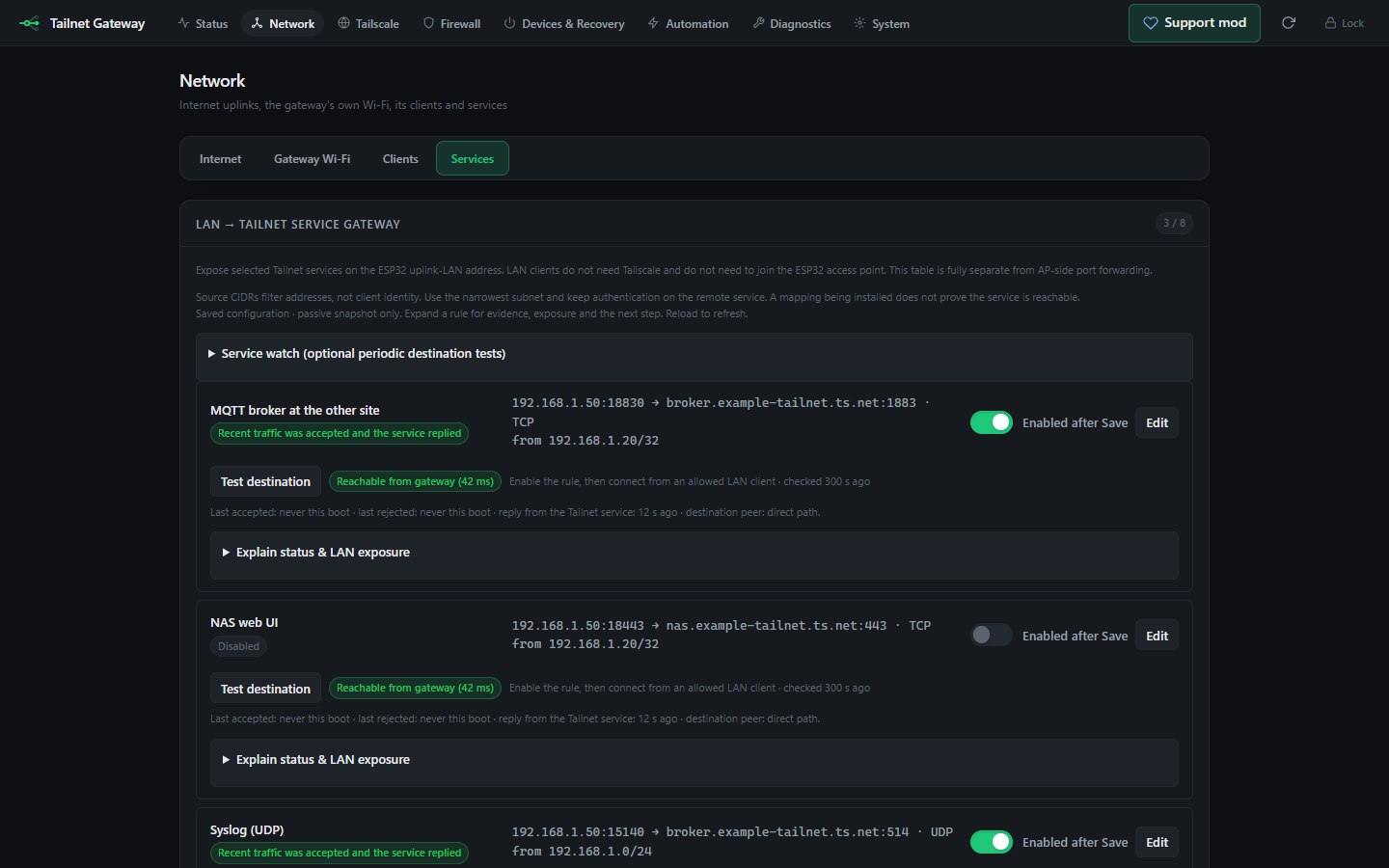Switch to the Clients tab
This screenshot has height=868, width=1389.
pyautogui.click(x=400, y=158)
